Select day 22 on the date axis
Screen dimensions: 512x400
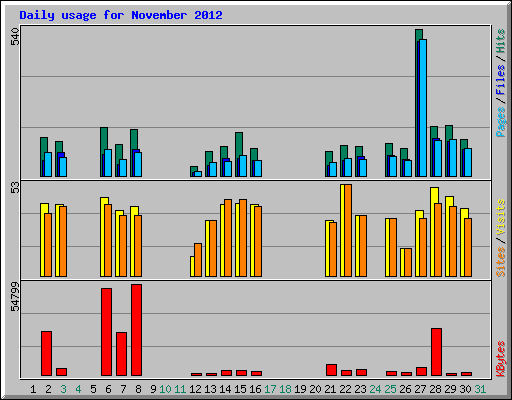click(x=345, y=389)
